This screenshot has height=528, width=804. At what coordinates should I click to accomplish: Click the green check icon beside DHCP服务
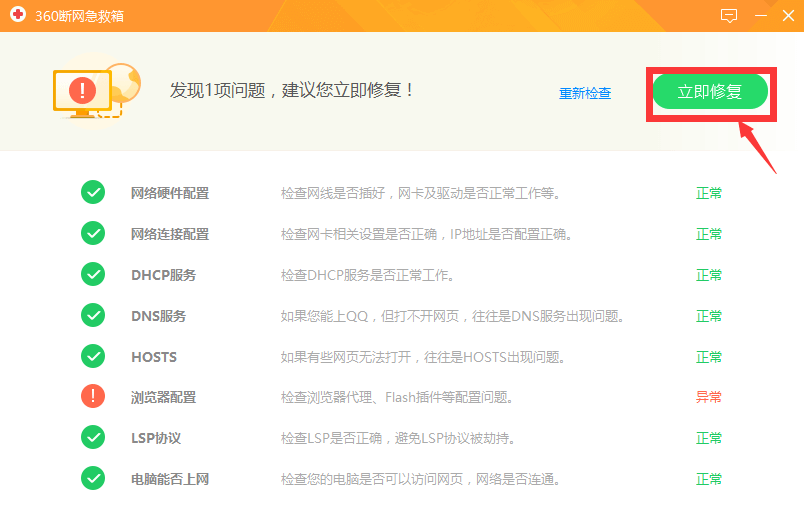(93, 275)
